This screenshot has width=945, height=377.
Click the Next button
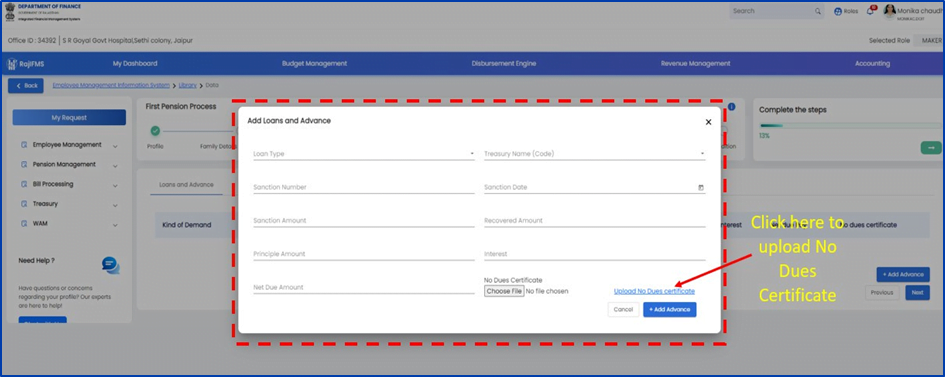[917, 293]
